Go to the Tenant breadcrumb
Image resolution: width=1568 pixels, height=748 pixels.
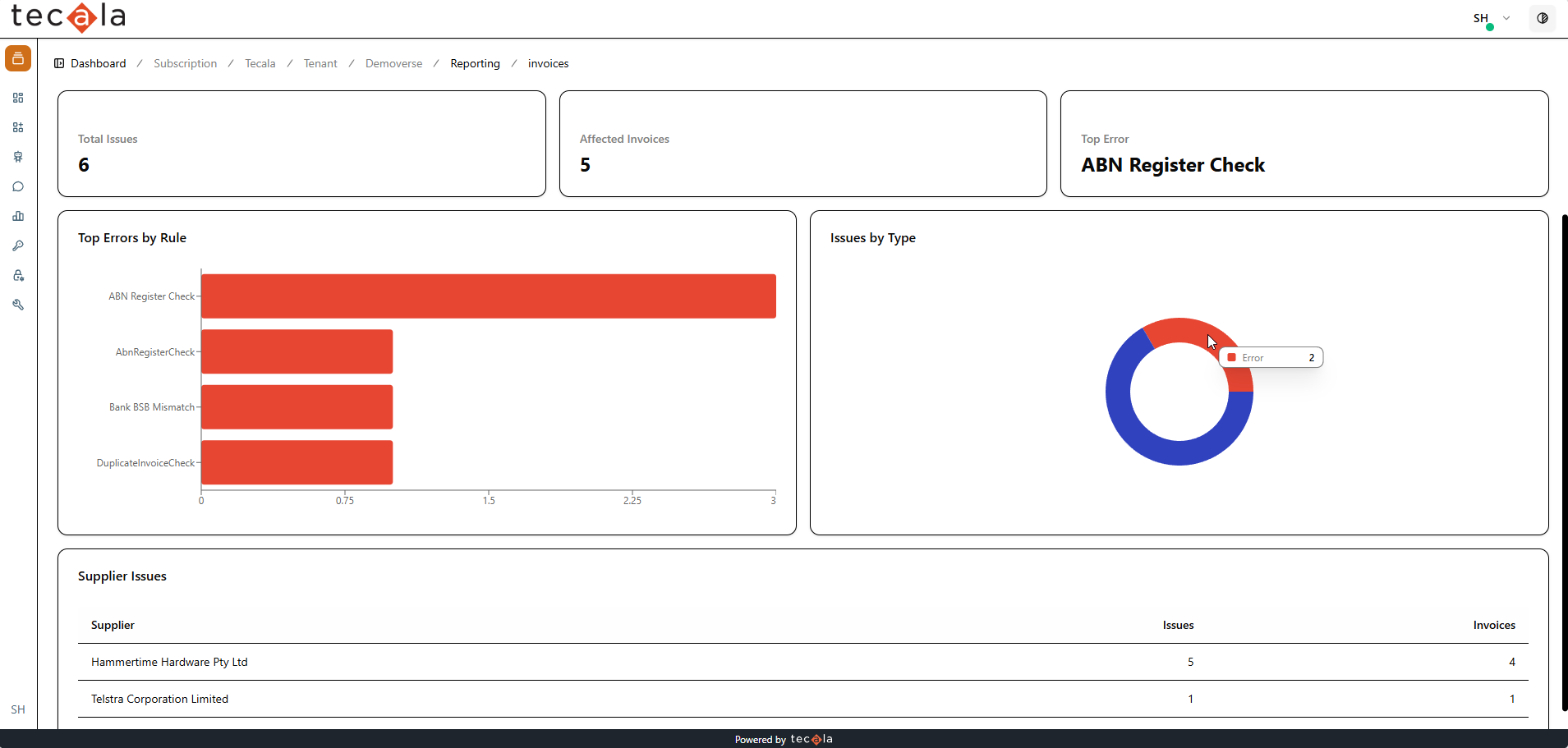pyautogui.click(x=320, y=63)
